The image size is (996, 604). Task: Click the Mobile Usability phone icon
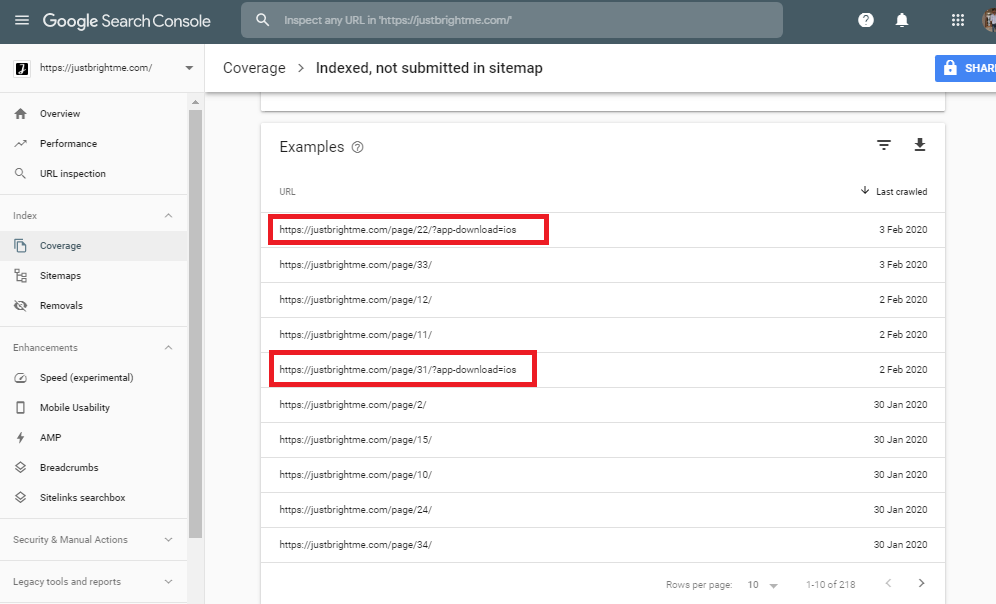[20, 408]
